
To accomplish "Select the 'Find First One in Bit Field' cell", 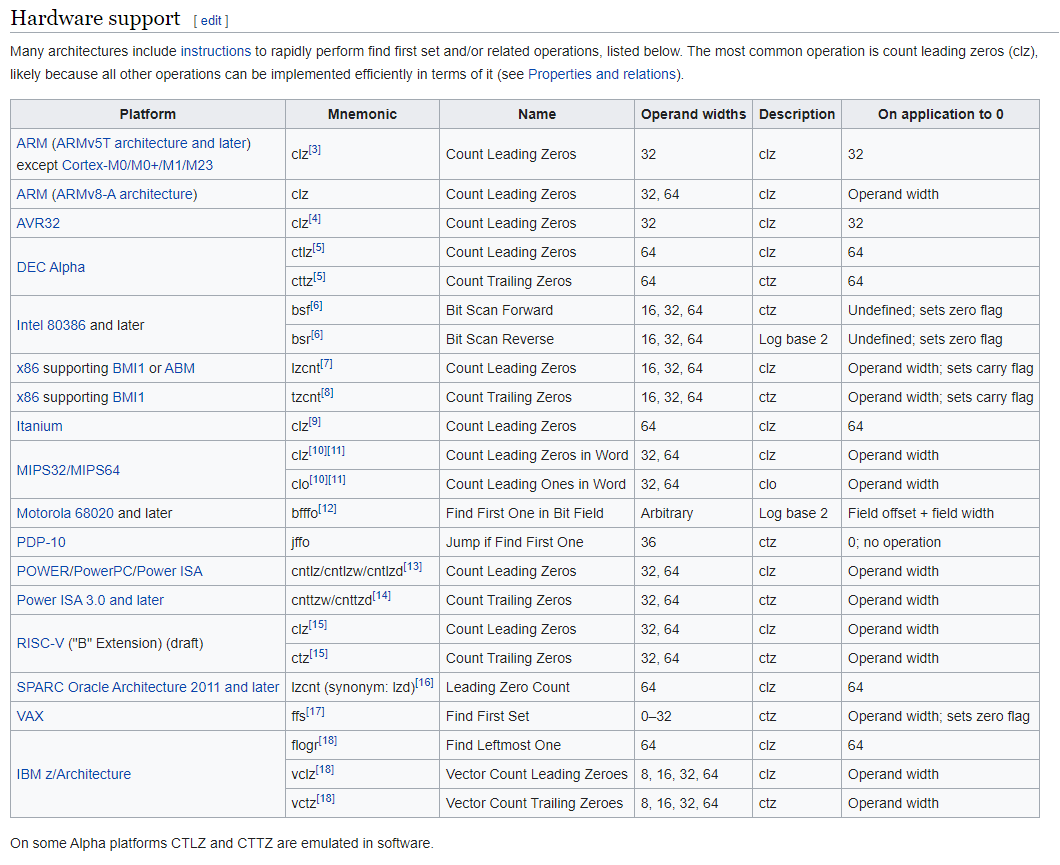I will [x=537, y=514].
